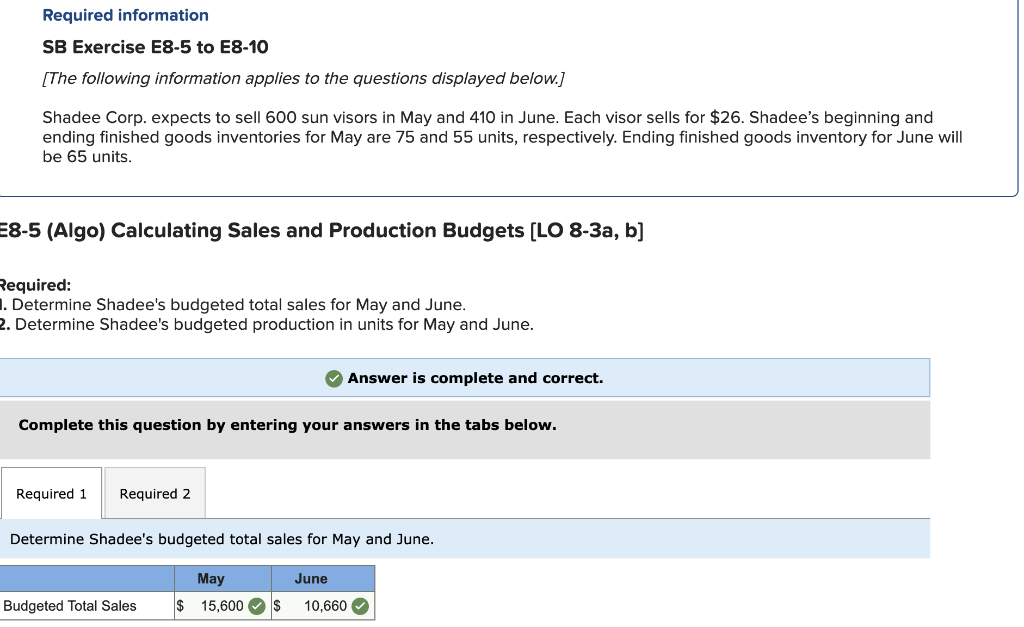The width and height of the screenshot is (1024, 627).
Task: Click the June column header
Action: point(311,578)
